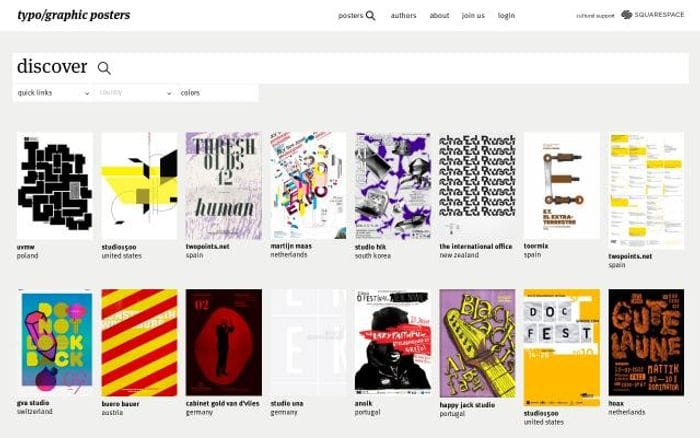Open the studio hik purple poster
Viewport: 700px width, 438px height.
[393, 186]
